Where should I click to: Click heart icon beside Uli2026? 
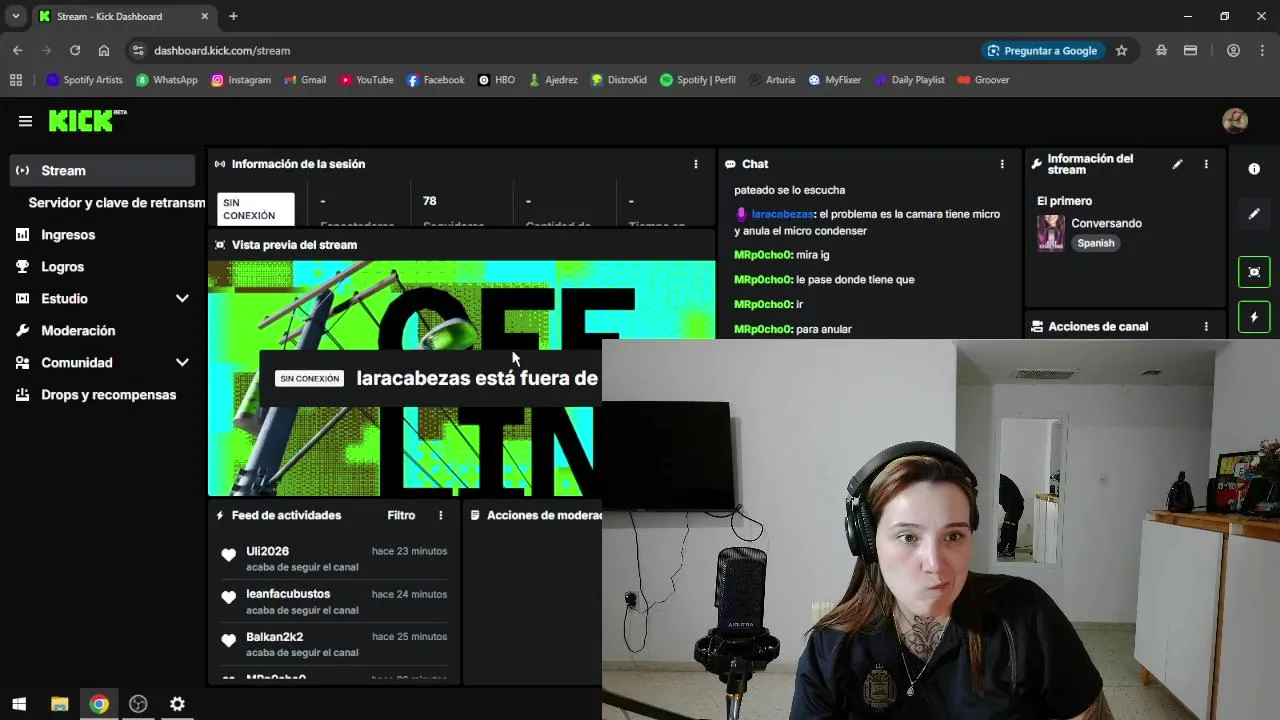(229, 555)
